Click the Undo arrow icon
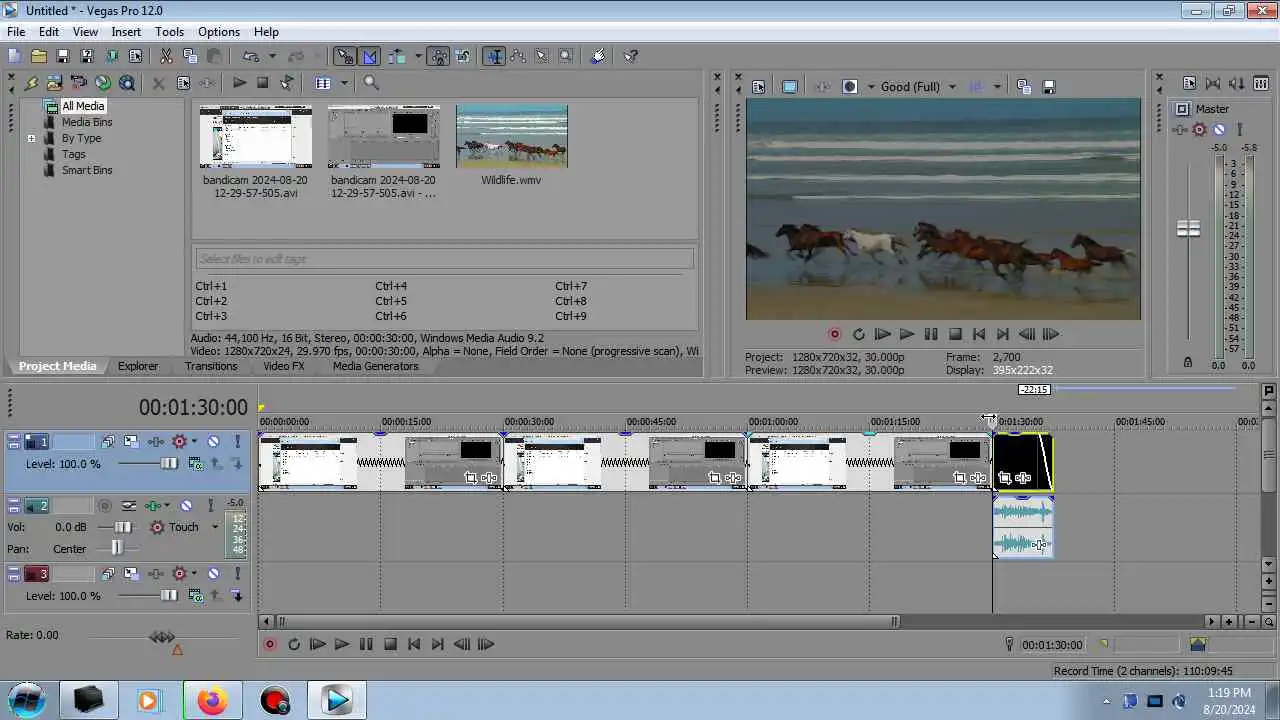The image size is (1280, 720). tap(250, 56)
